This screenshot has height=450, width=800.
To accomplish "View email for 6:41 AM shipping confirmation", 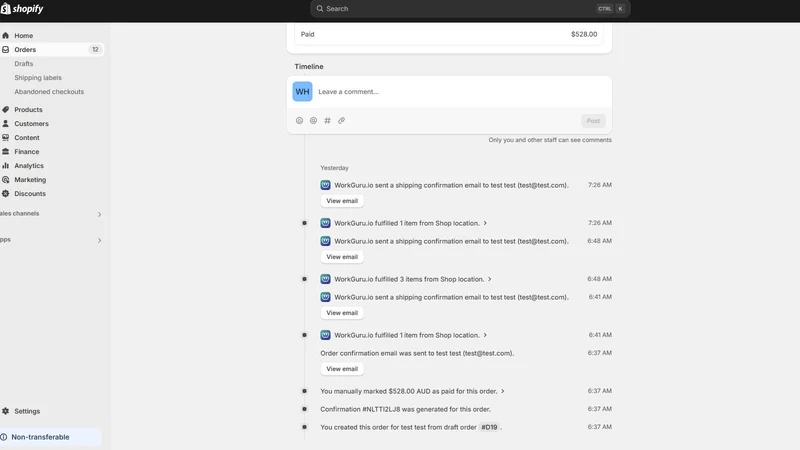I will coord(342,313).
